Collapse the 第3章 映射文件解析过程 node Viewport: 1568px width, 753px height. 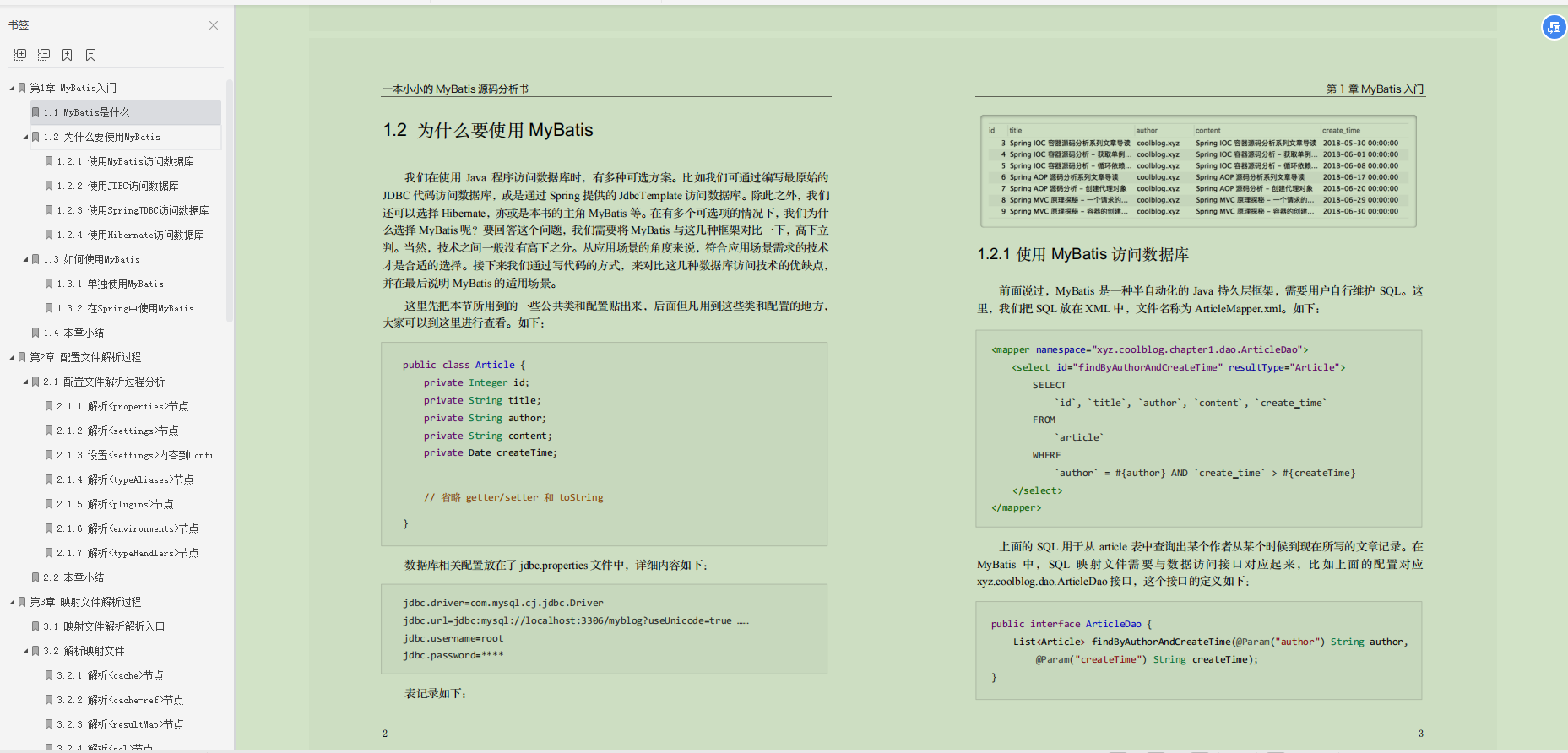point(12,602)
